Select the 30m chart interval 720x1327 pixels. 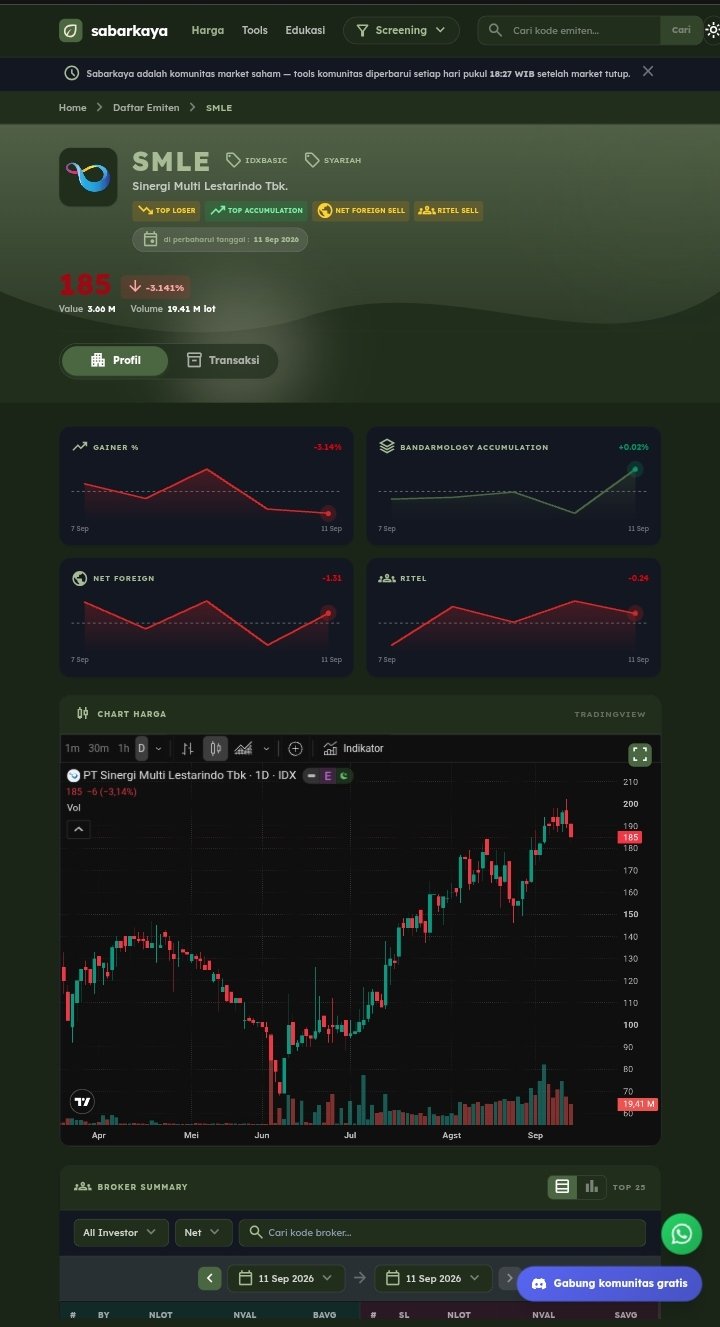tap(98, 748)
